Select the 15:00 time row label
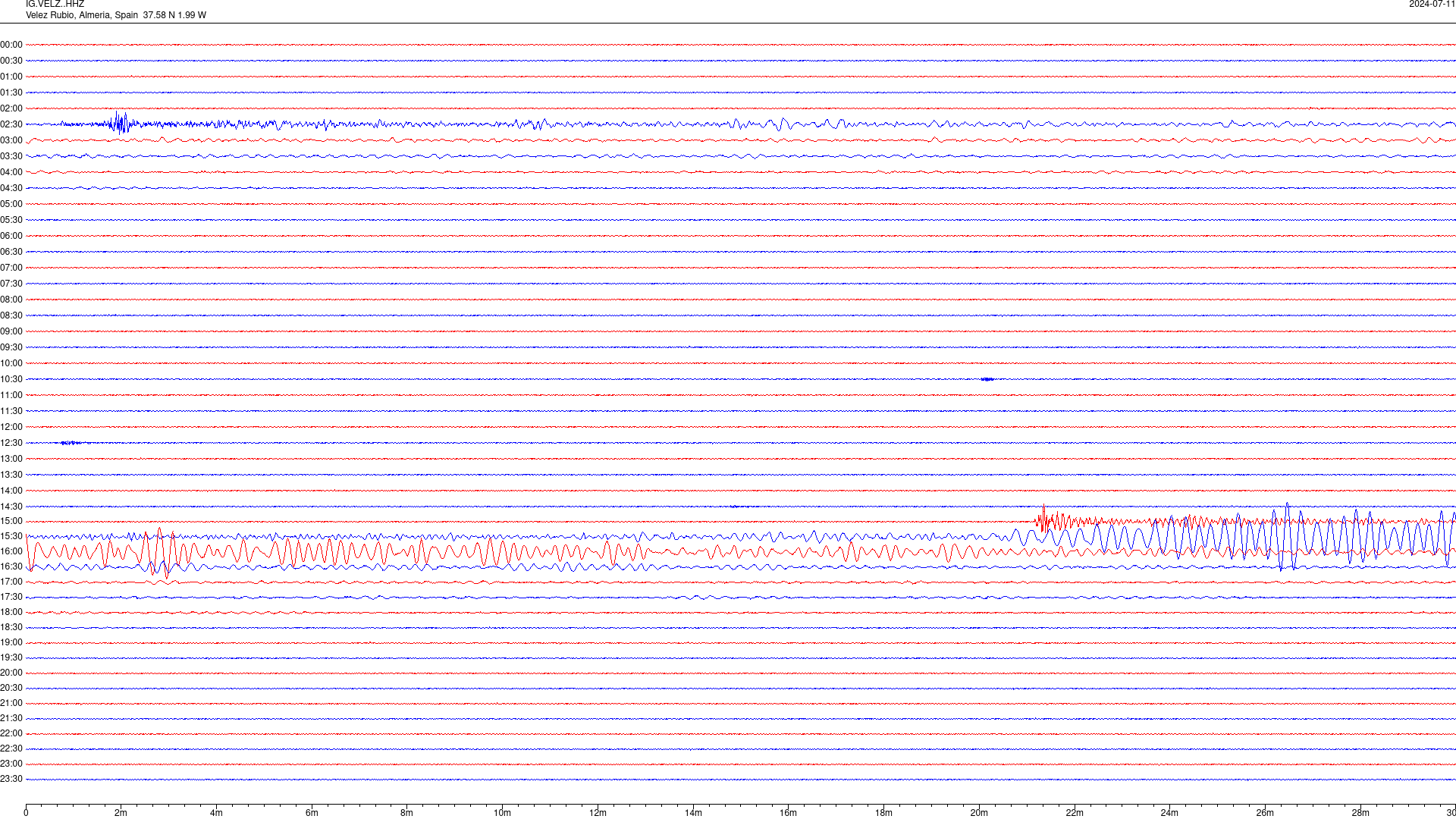 point(11,521)
